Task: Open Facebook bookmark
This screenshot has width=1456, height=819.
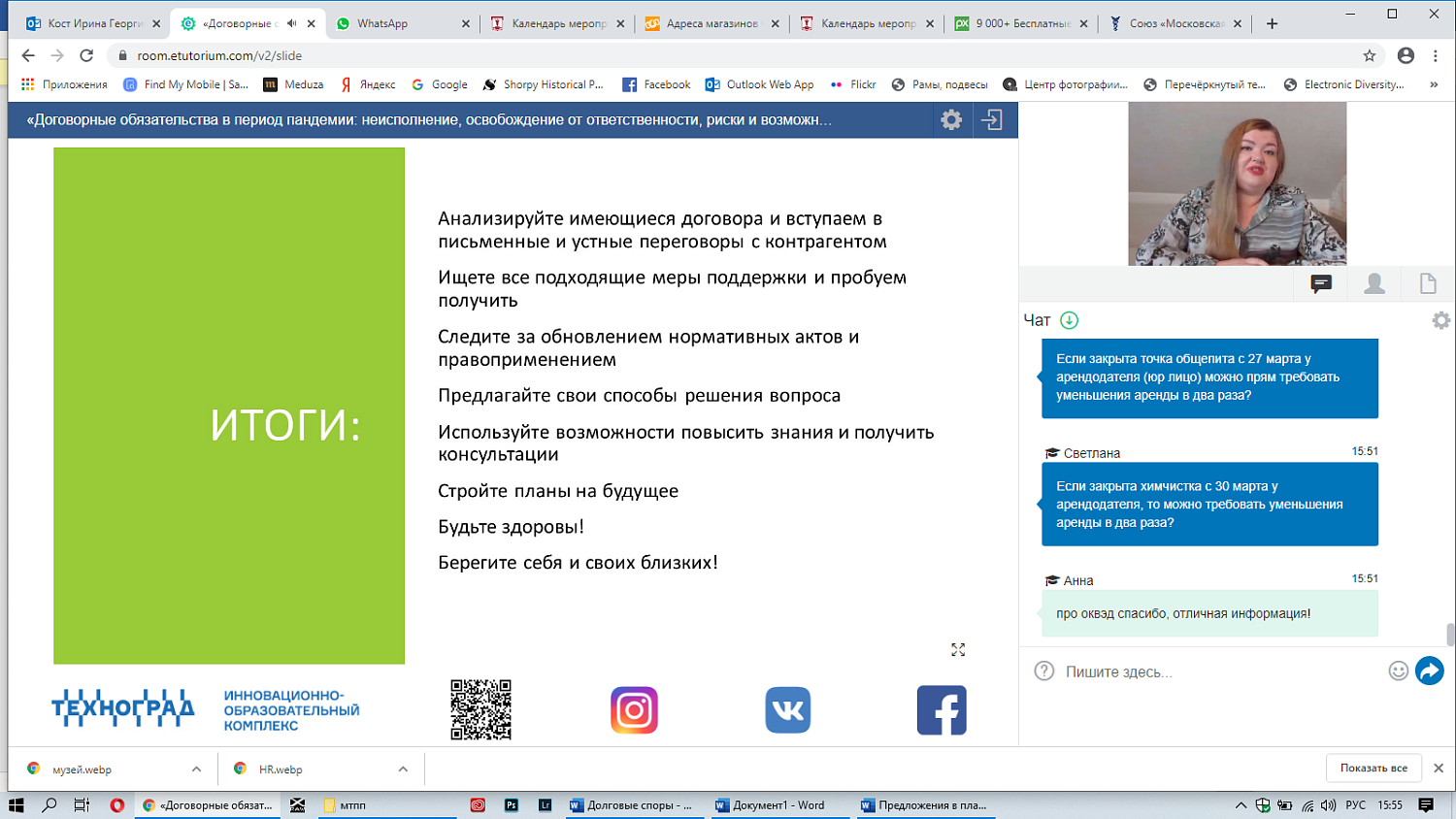Action: 656,84
